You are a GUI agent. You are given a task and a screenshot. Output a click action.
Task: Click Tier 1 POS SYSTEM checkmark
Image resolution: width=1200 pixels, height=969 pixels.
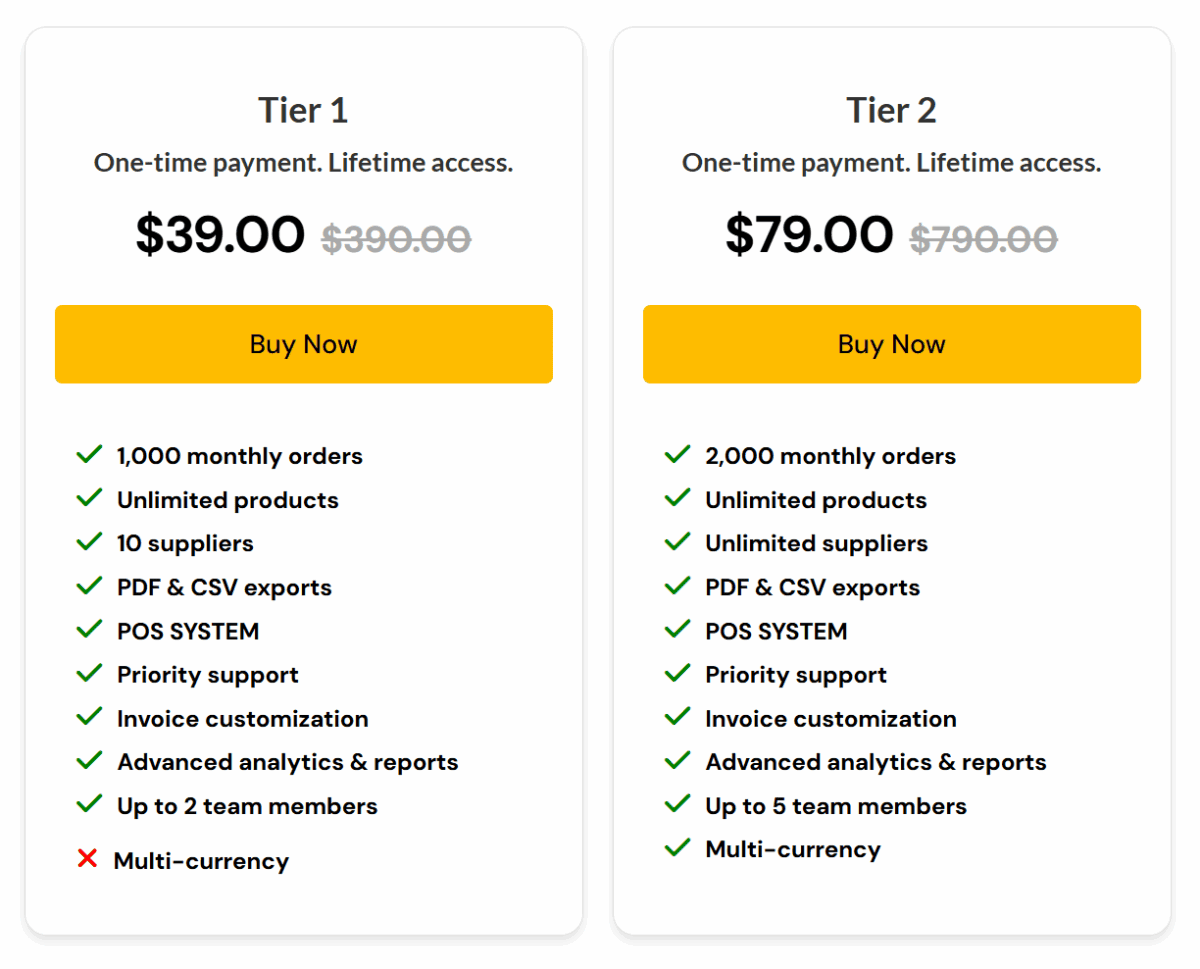[x=90, y=630]
